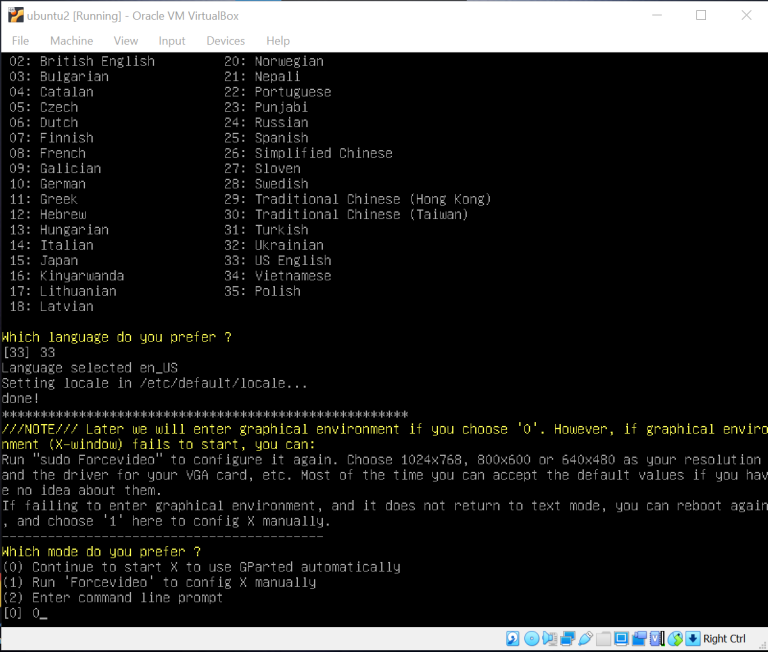Open the Help menu
This screenshot has height=652, width=768.
pos(278,41)
